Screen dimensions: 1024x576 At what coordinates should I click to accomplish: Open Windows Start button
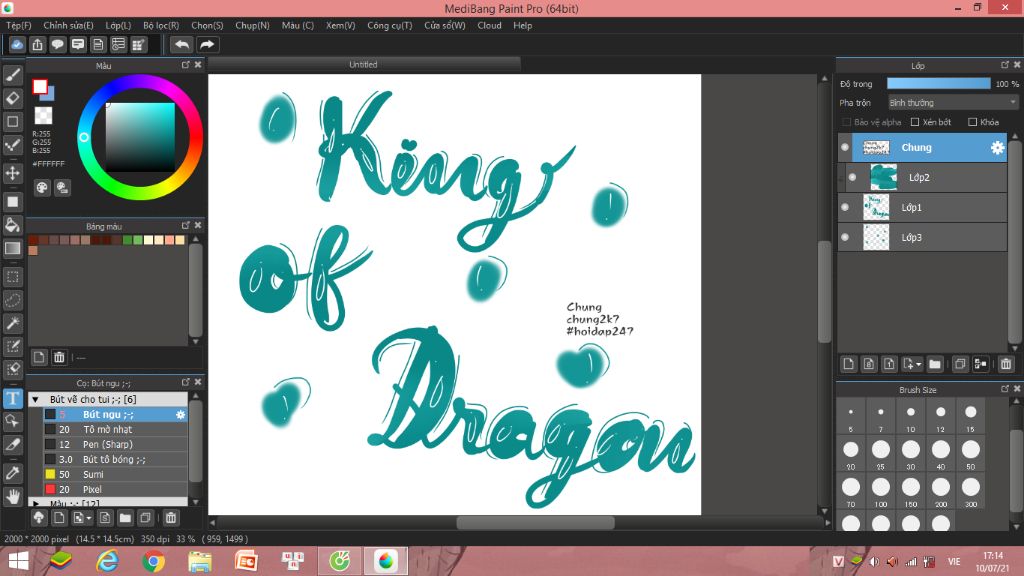coord(18,561)
